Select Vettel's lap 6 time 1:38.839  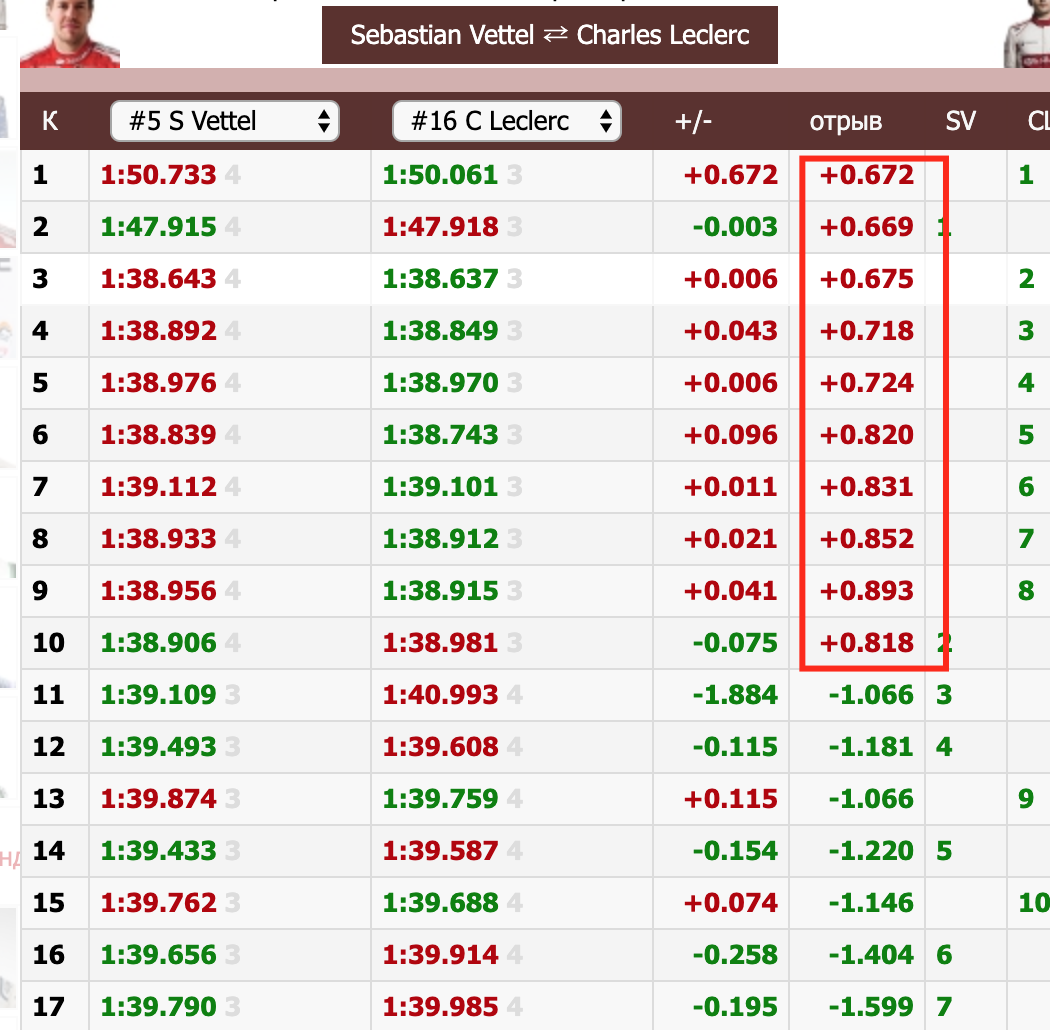(x=159, y=435)
